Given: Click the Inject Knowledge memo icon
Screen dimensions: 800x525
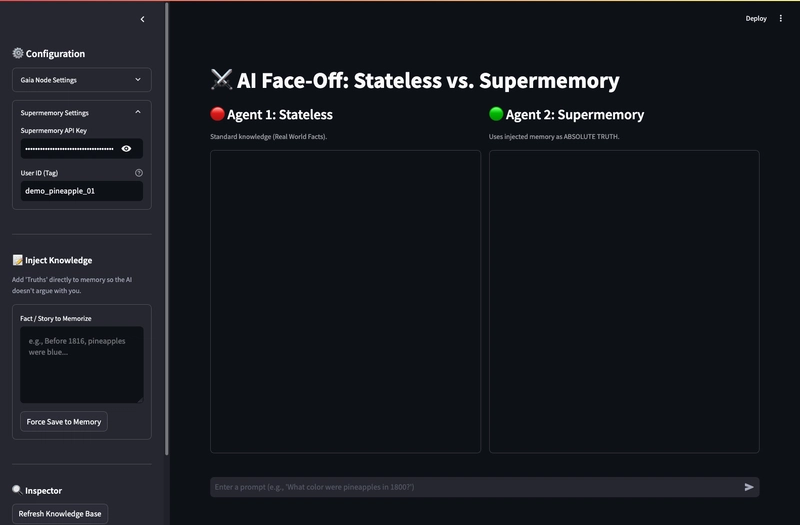Looking at the screenshot, I should pyautogui.click(x=17, y=260).
